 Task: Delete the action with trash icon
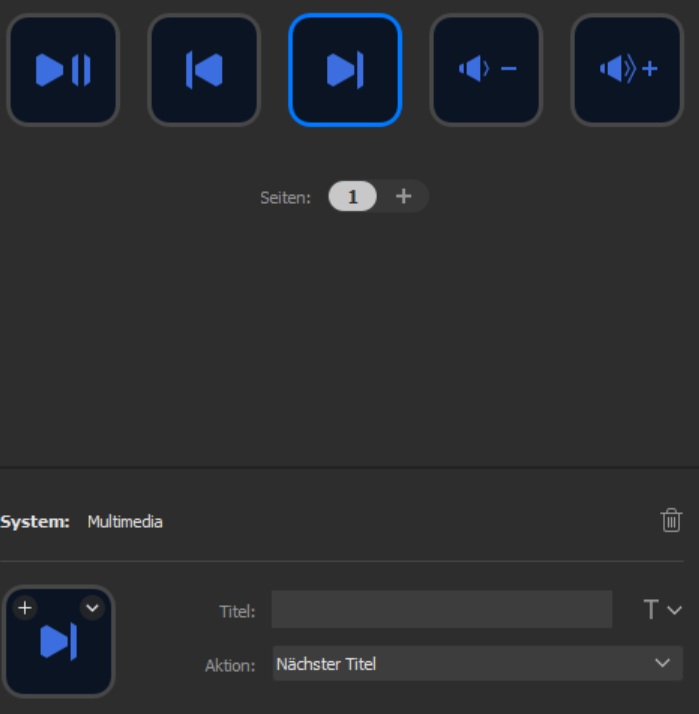(x=671, y=520)
